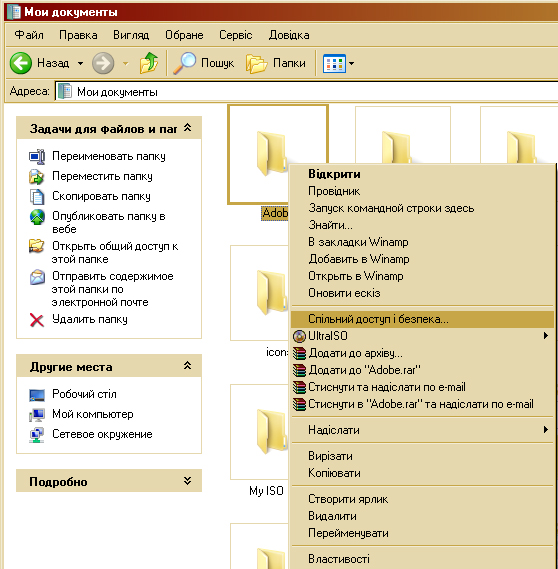Click the Search magnifier icon
The height and width of the screenshot is (569, 558).
(184, 63)
